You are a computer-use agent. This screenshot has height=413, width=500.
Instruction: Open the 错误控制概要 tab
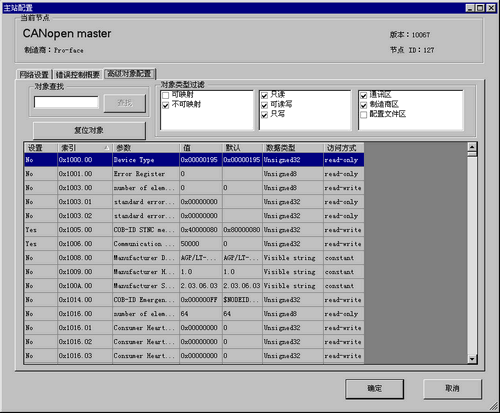(78, 74)
